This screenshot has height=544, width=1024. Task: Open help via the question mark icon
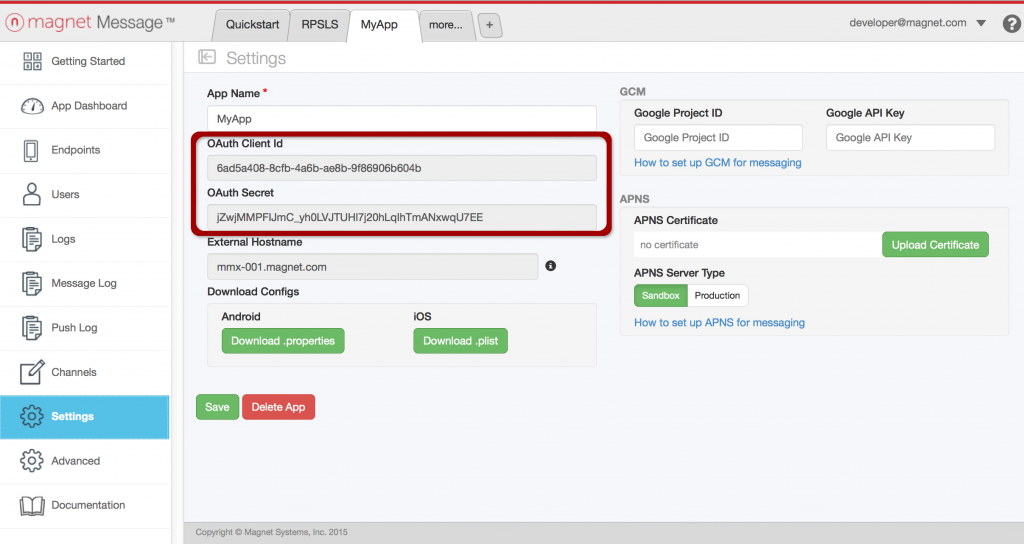coord(1011,24)
